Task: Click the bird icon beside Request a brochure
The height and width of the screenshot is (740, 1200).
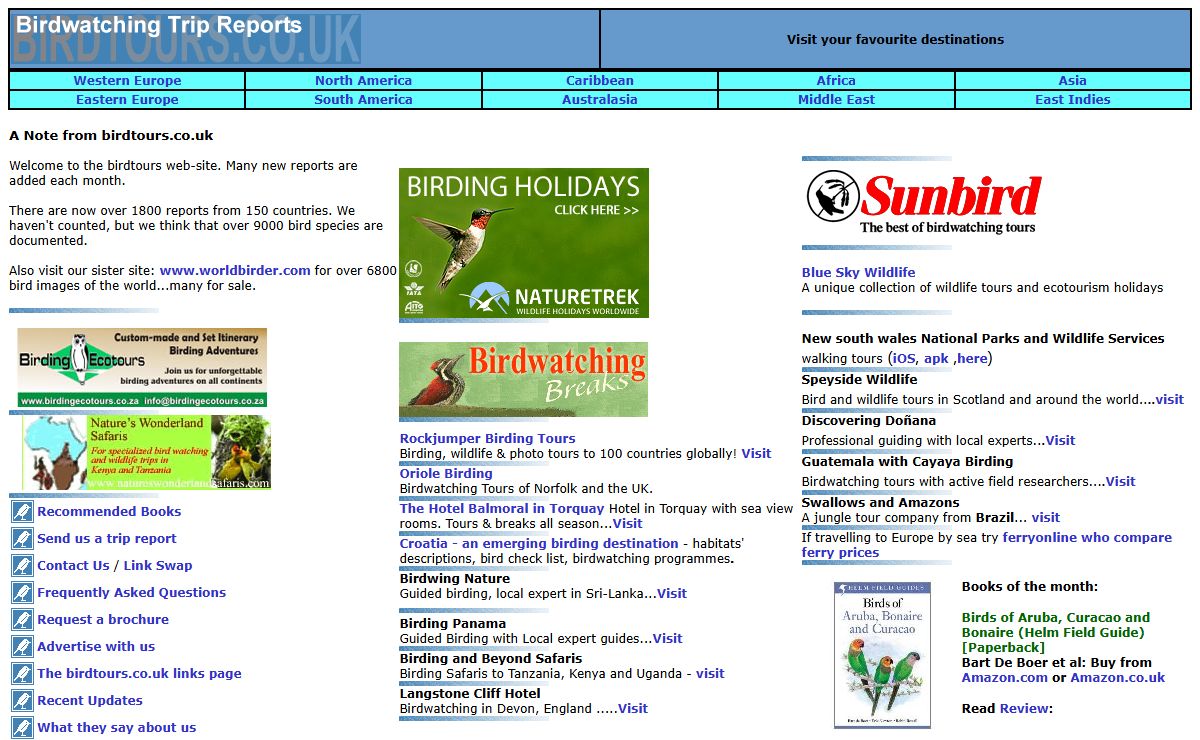Action: coord(22,620)
